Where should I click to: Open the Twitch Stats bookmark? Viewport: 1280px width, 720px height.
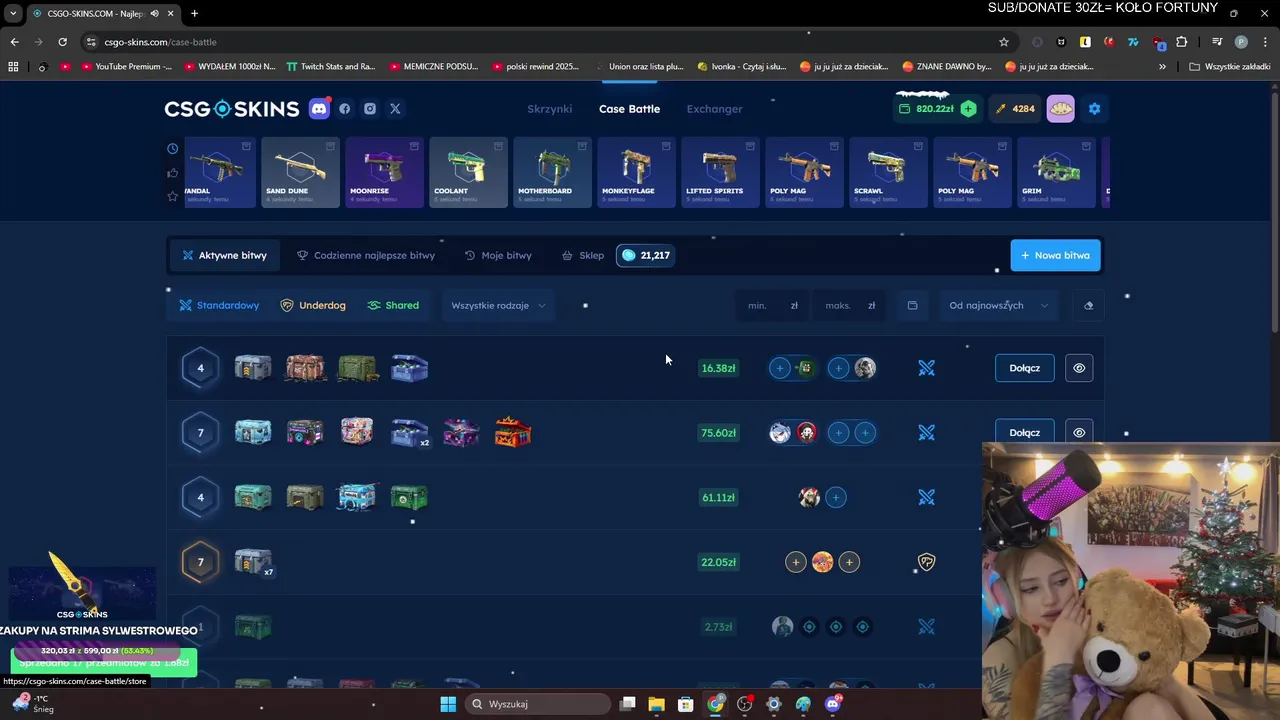pos(331,67)
